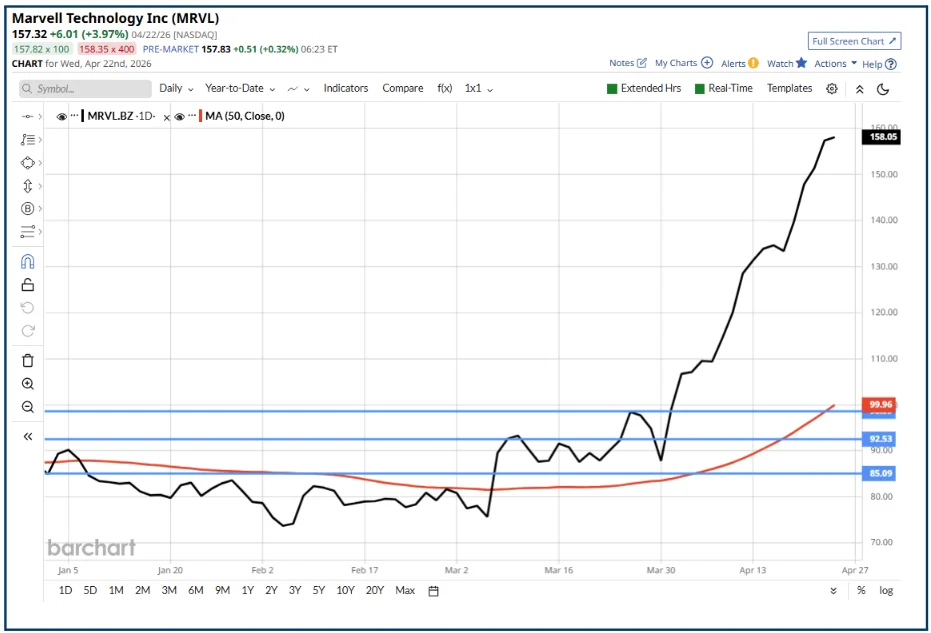The image size is (931, 633).
Task: Add to watchlist star icon
Action: tap(801, 62)
